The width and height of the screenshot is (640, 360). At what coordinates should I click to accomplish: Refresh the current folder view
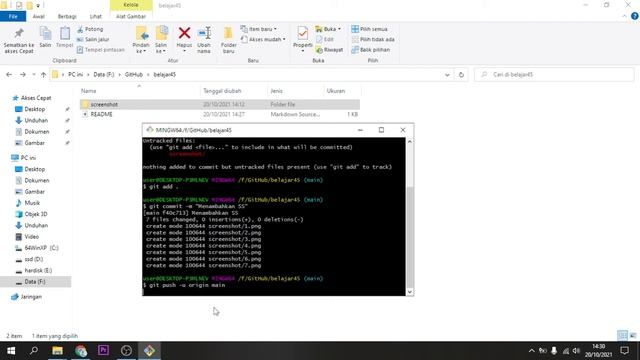click(x=461, y=75)
